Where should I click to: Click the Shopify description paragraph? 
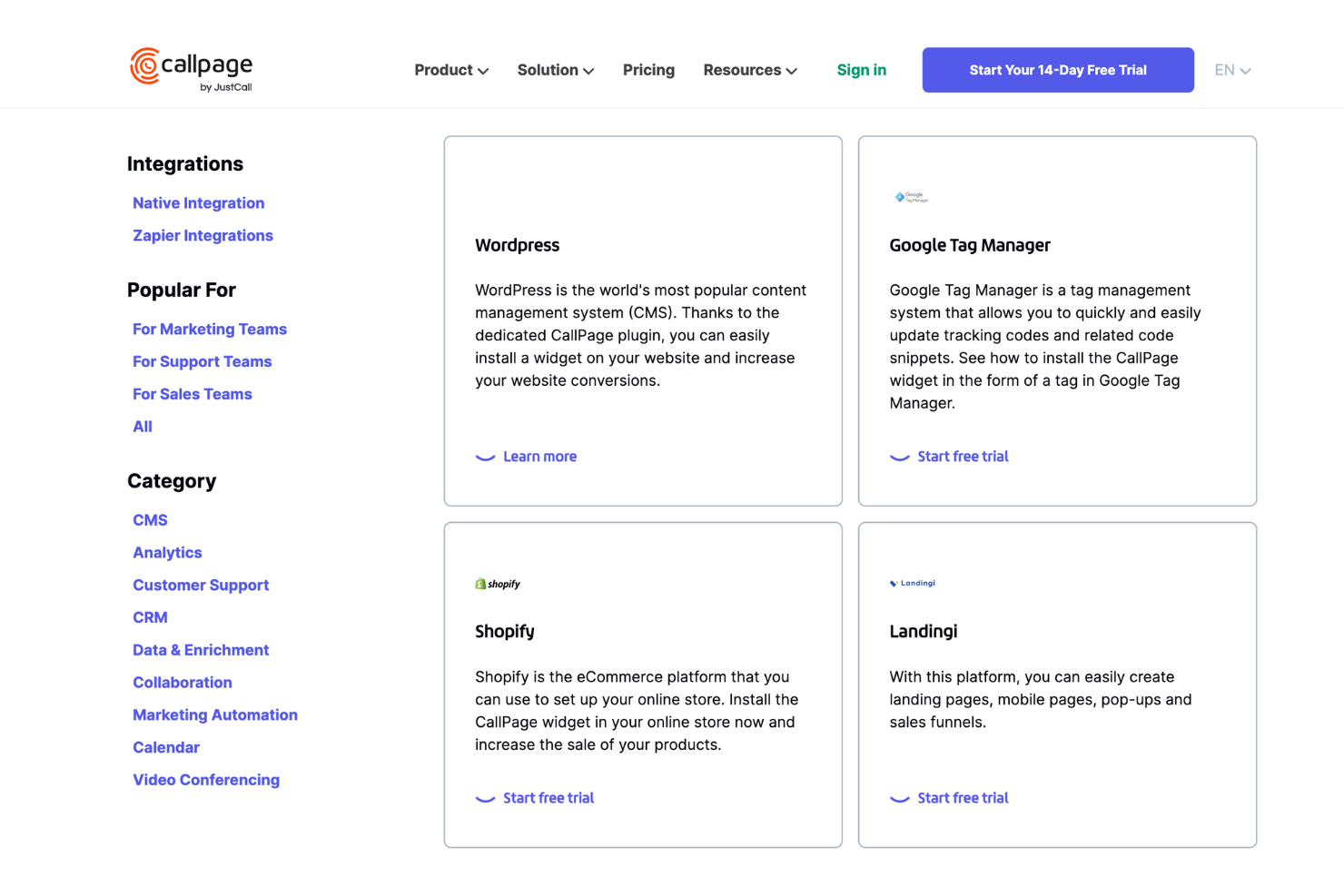(637, 711)
